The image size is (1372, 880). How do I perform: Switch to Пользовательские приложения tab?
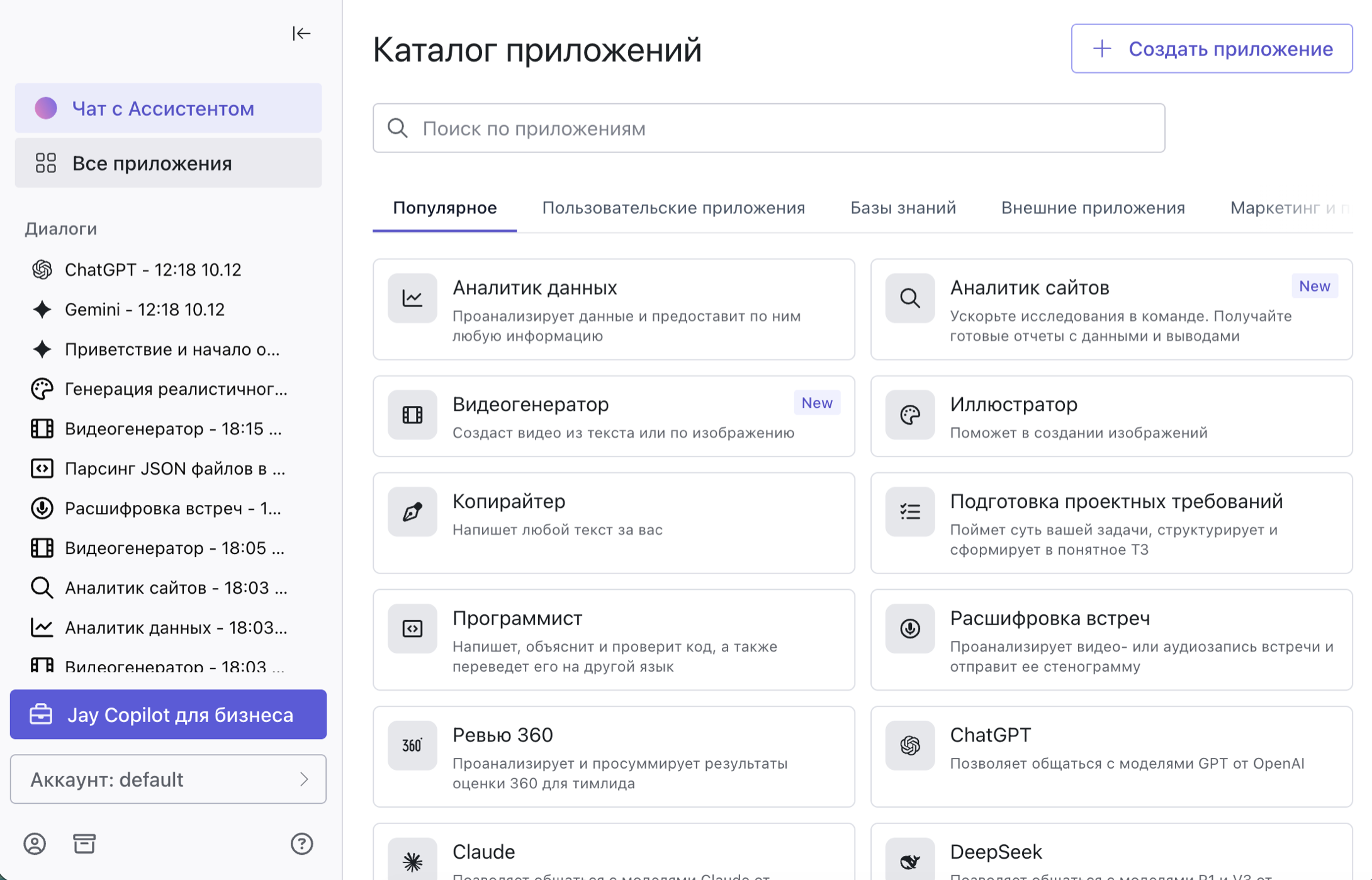coord(673,208)
